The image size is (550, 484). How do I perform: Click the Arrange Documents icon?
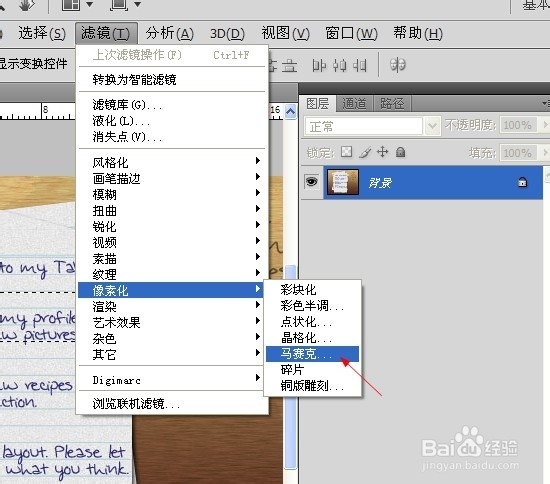coord(71,5)
